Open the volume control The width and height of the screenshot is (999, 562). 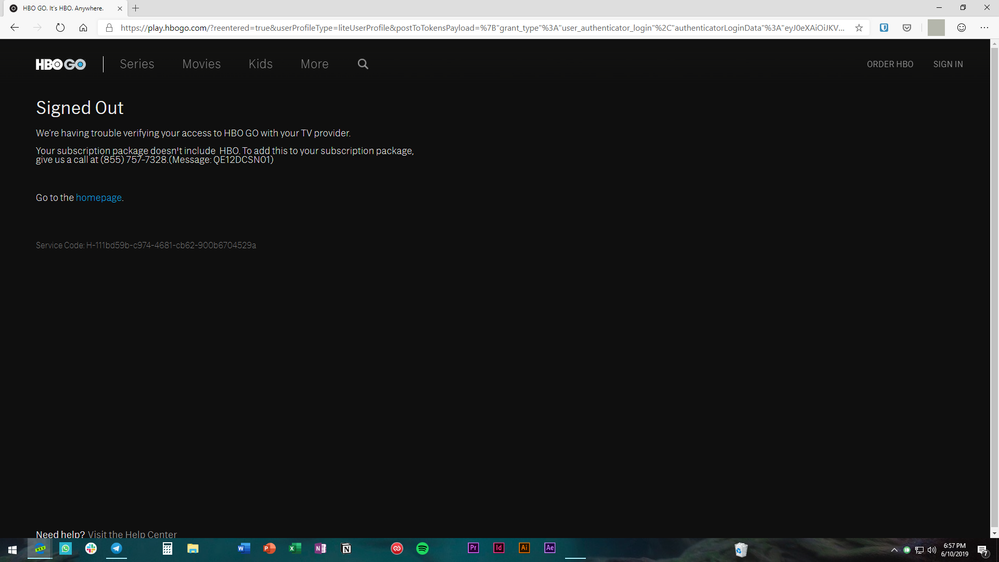[932, 550]
